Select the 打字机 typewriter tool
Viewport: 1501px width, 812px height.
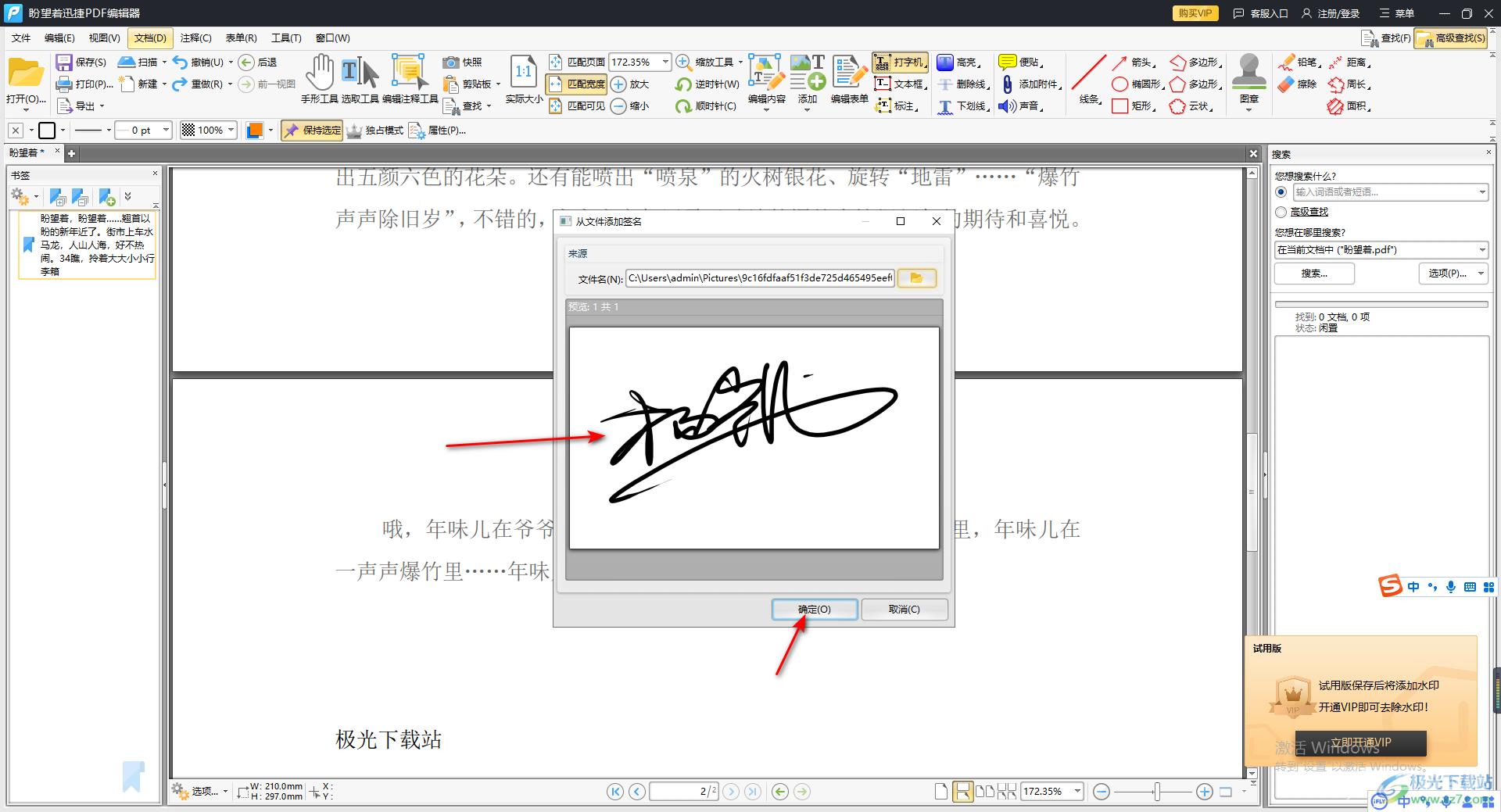900,62
